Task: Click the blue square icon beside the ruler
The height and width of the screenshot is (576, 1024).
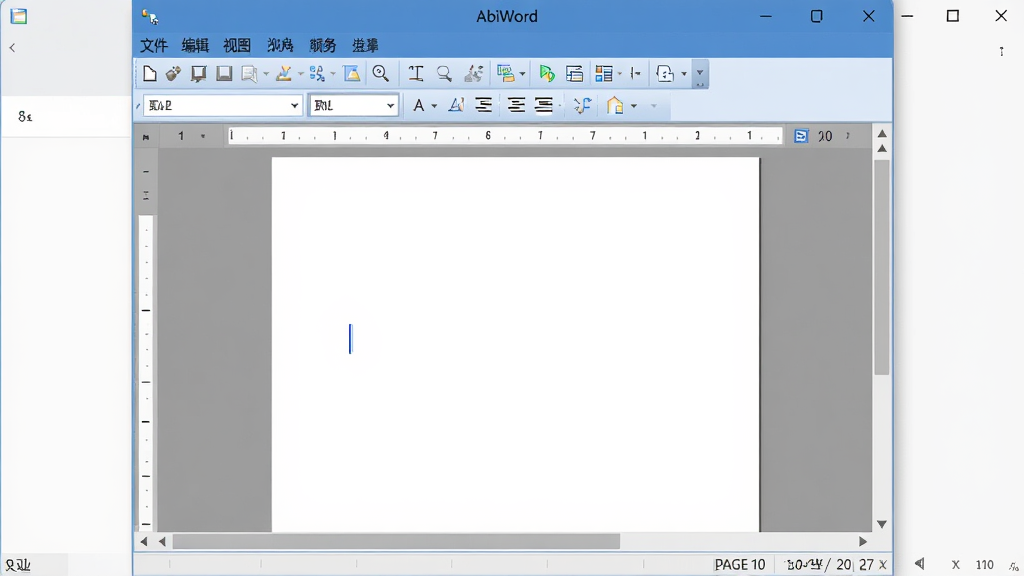Action: pyautogui.click(x=801, y=136)
